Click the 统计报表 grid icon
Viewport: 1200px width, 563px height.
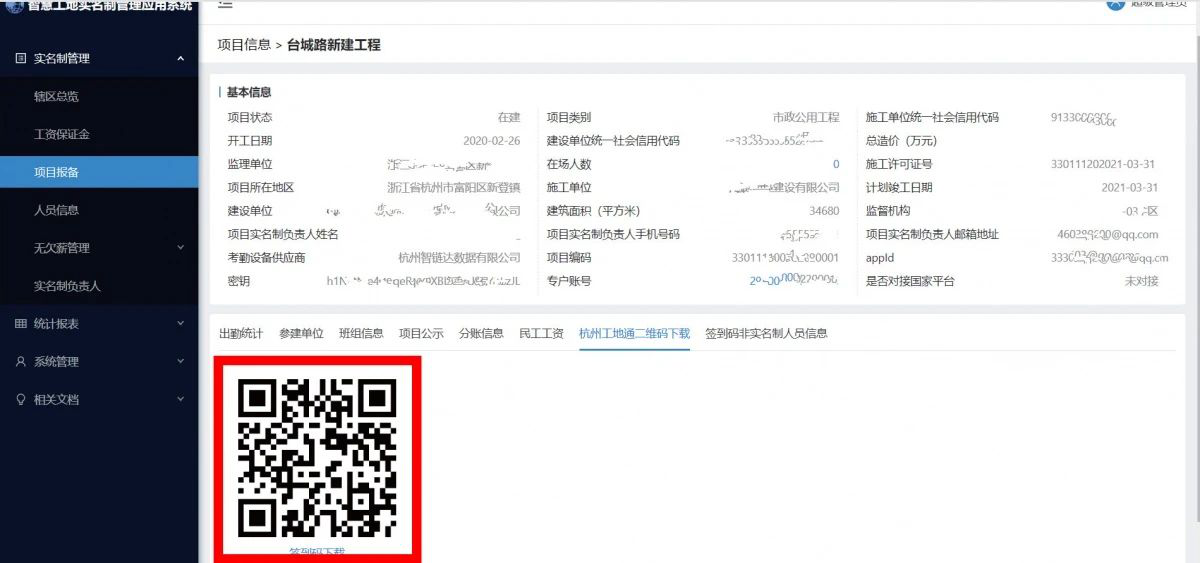tap(20, 324)
